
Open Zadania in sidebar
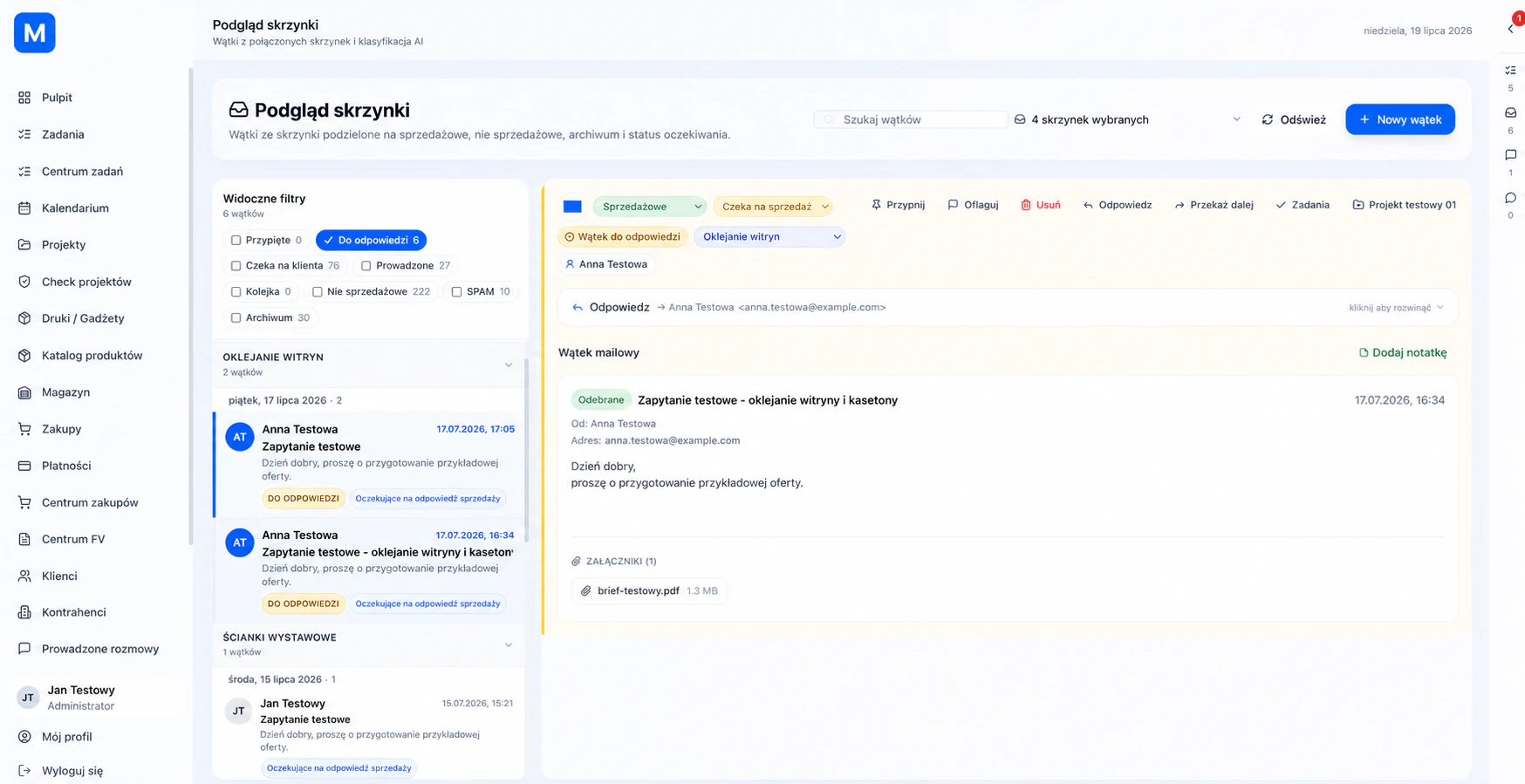(63, 134)
